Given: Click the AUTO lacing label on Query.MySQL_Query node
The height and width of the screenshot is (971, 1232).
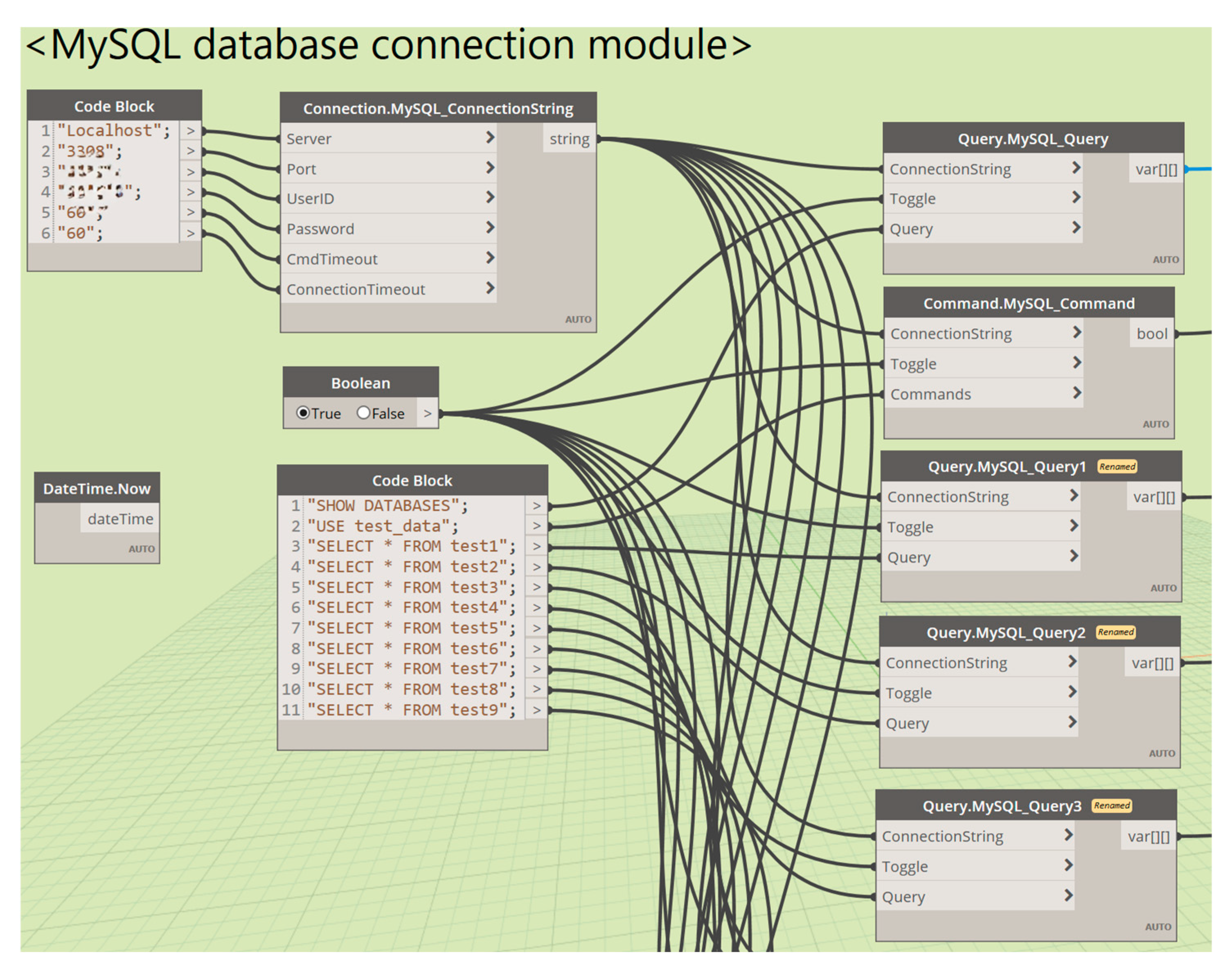Looking at the screenshot, I should [x=1165, y=260].
